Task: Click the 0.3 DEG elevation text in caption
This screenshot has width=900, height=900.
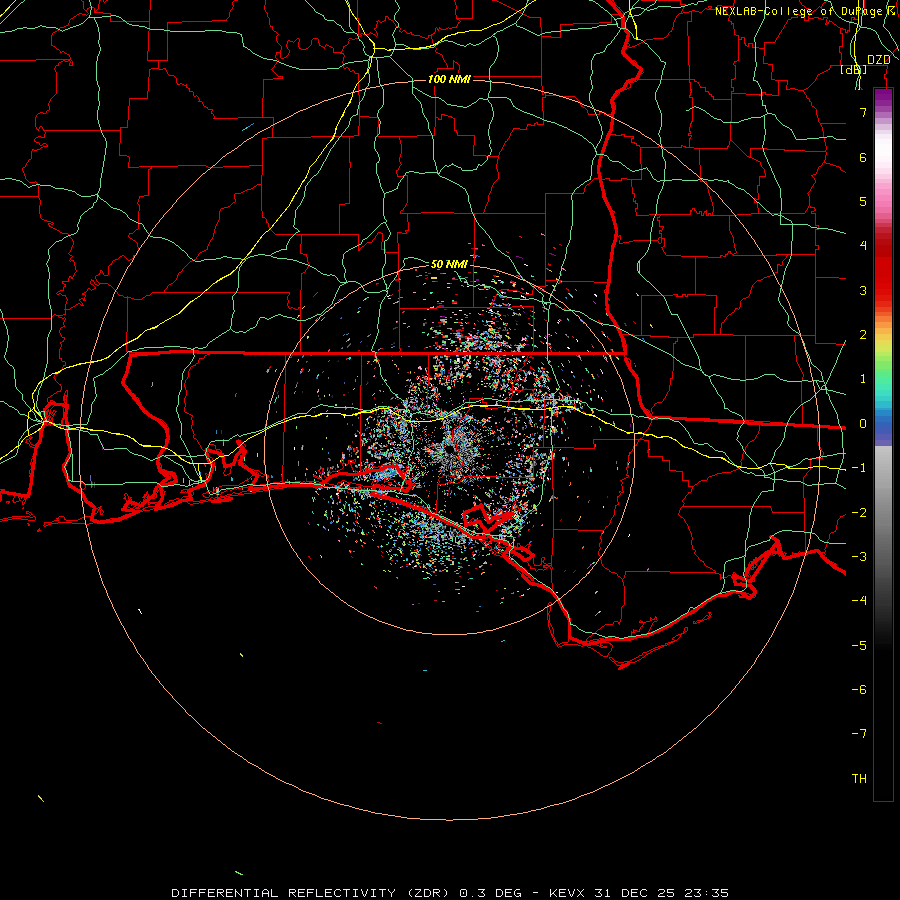Action: 490,893
